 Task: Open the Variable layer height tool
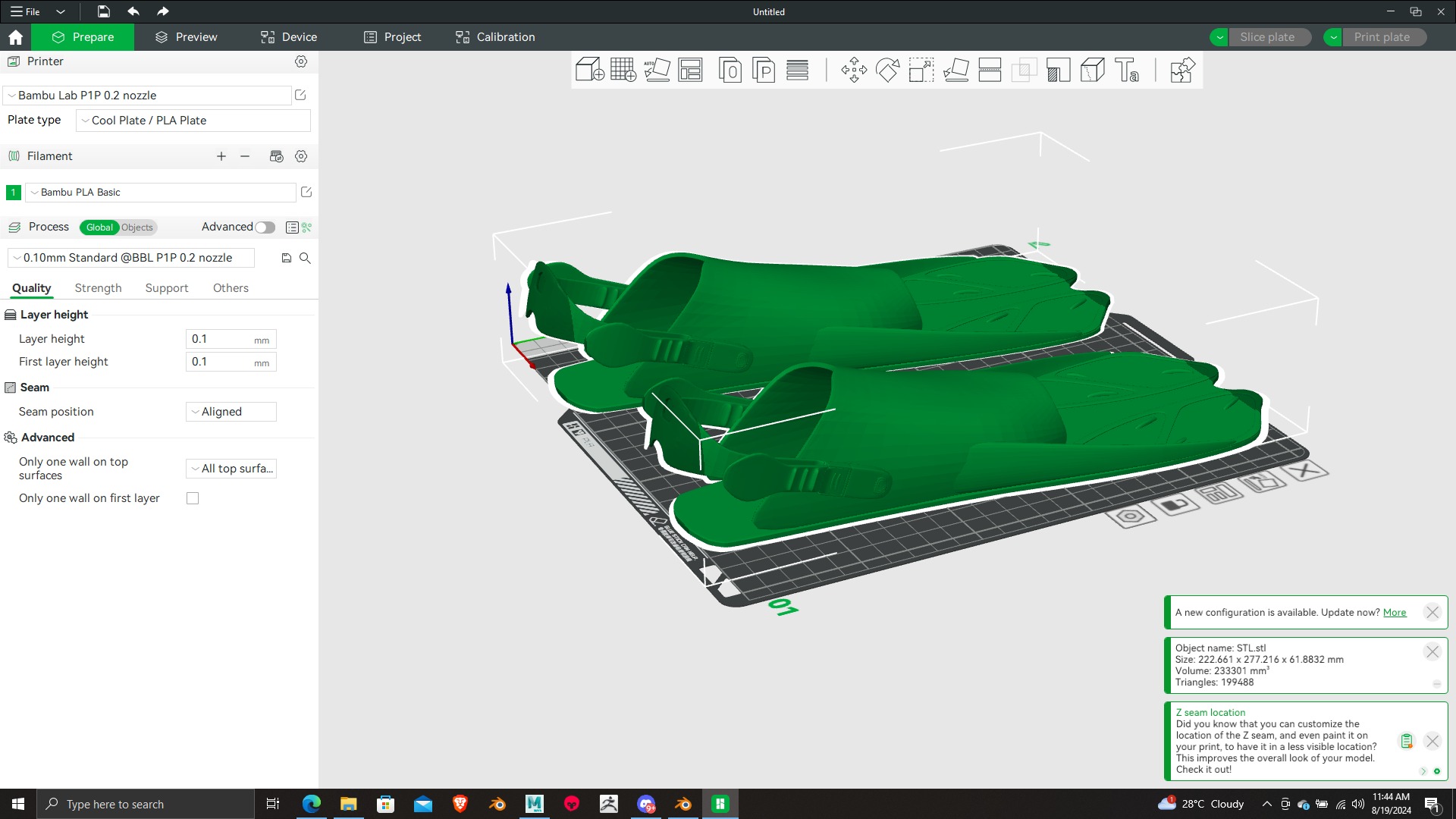click(797, 70)
